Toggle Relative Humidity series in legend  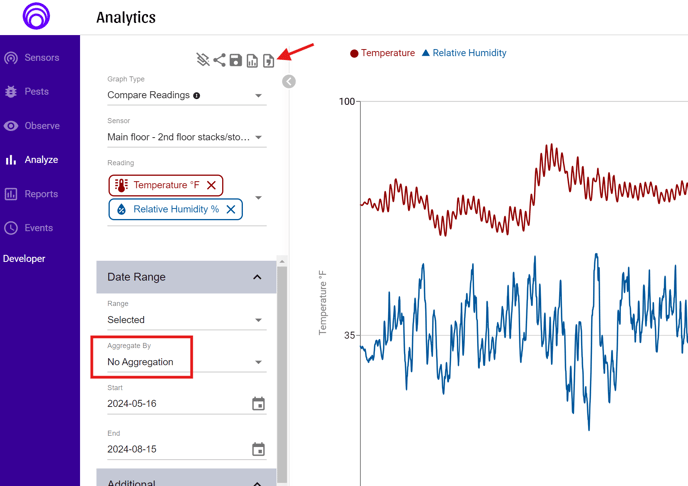[x=464, y=53]
